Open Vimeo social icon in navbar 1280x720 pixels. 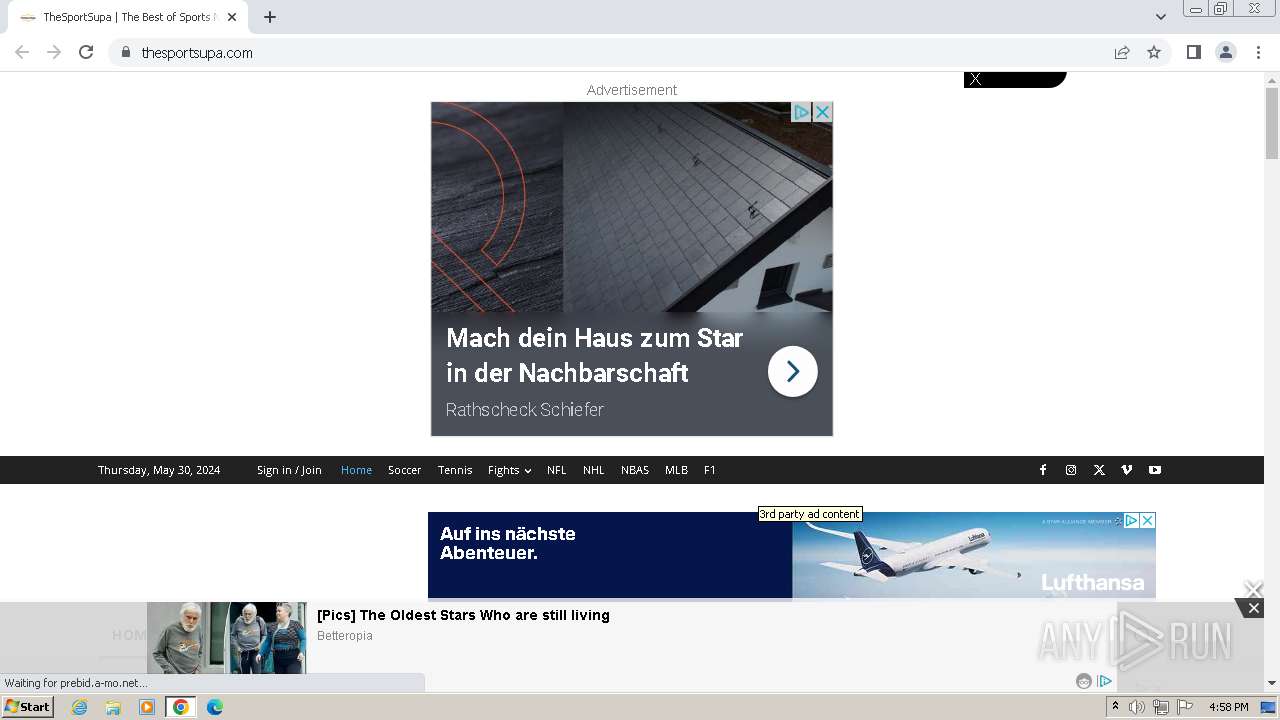(x=1127, y=470)
